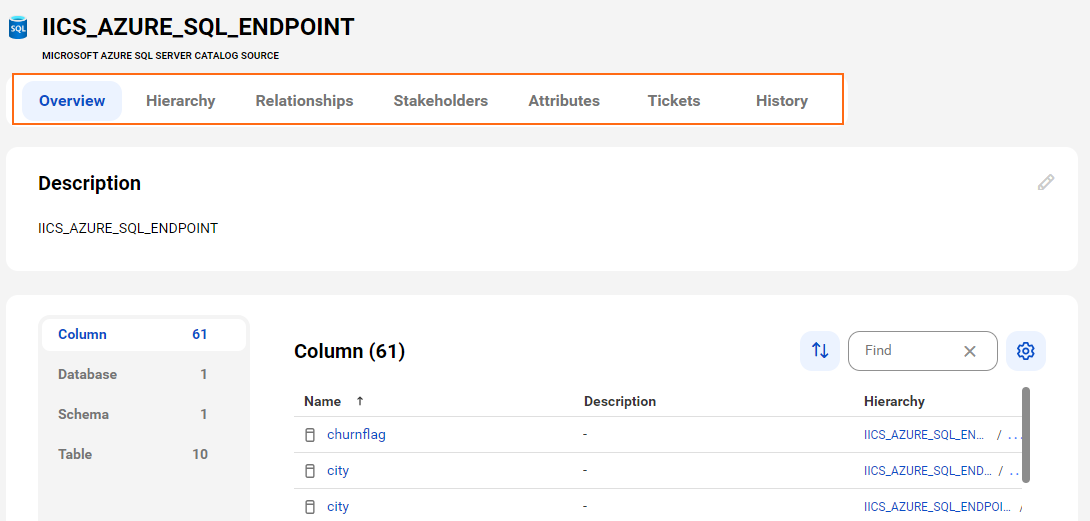
Task: Open the Relationships tab
Action: (304, 101)
